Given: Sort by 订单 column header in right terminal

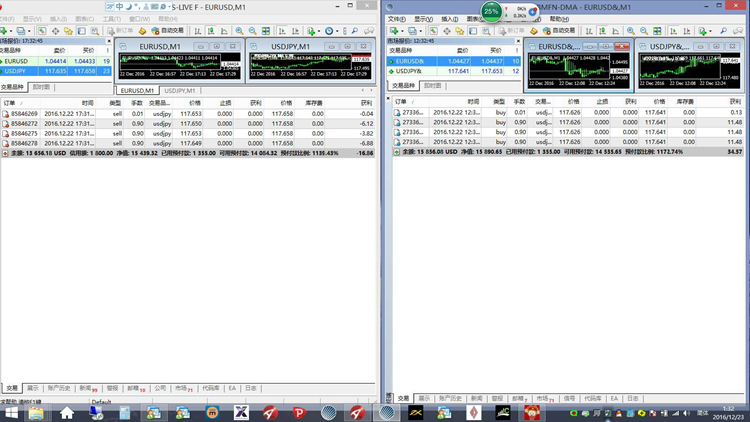Looking at the screenshot, I should 402,102.
